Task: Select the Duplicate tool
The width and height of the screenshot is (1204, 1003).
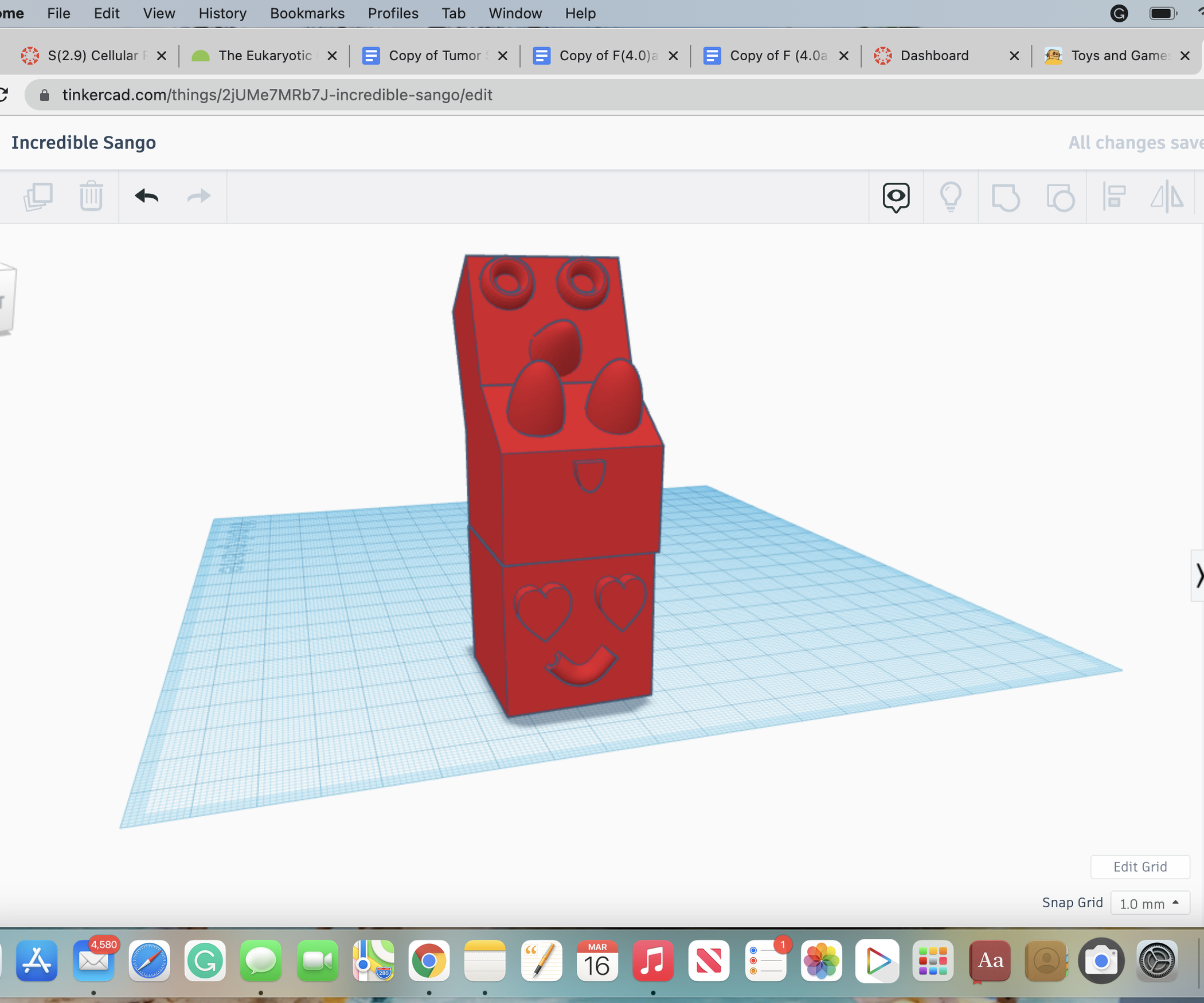Action: coord(38,197)
